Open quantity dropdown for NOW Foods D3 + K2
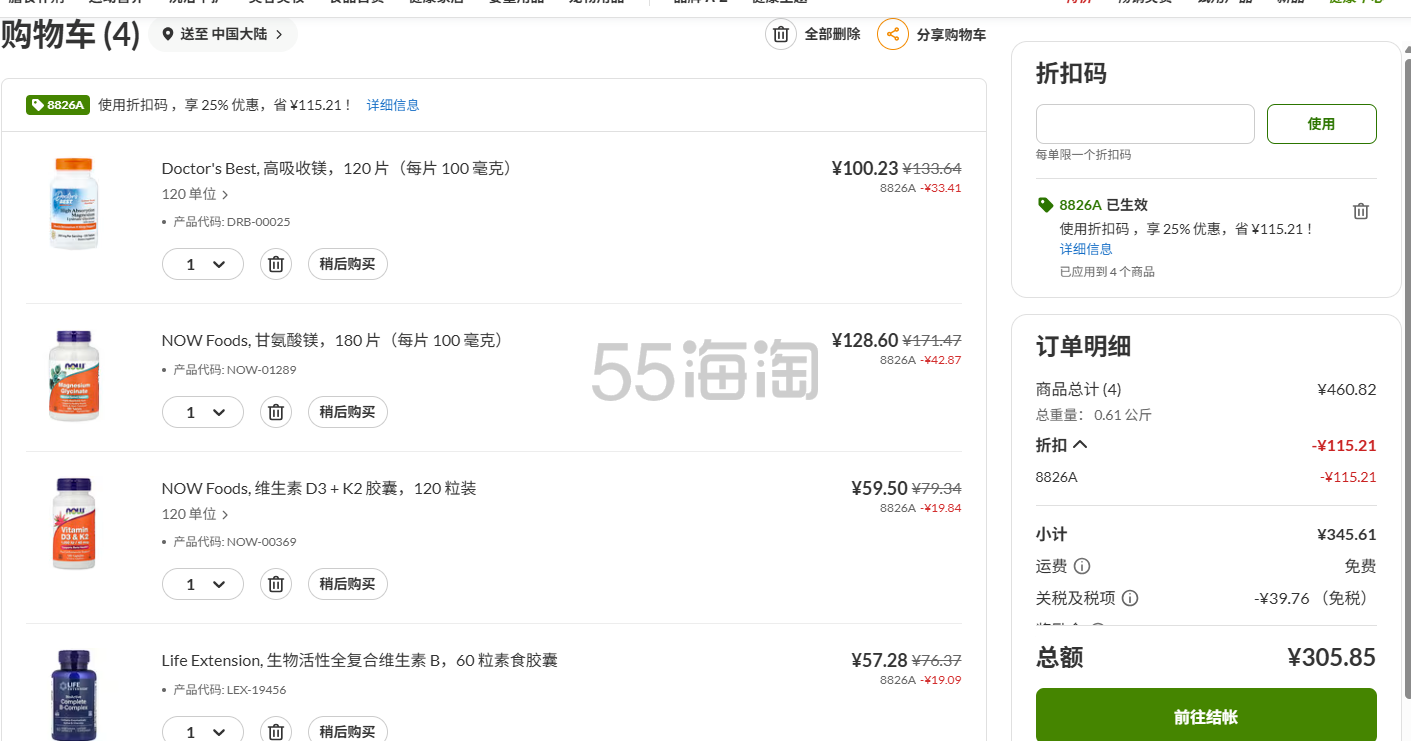This screenshot has width=1411, height=741. coord(203,584)
